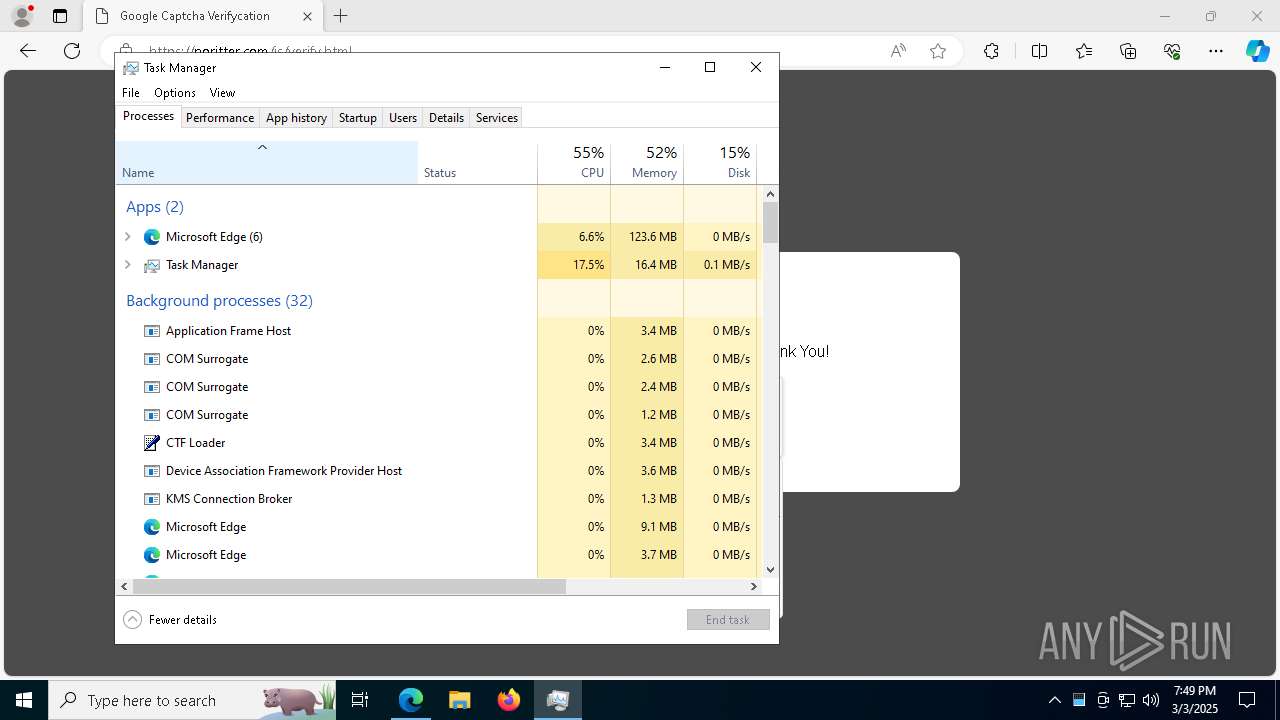The image size is (1280, 720).
Task: Show hidden system tray icons chevron
Action: (1054, 700)
